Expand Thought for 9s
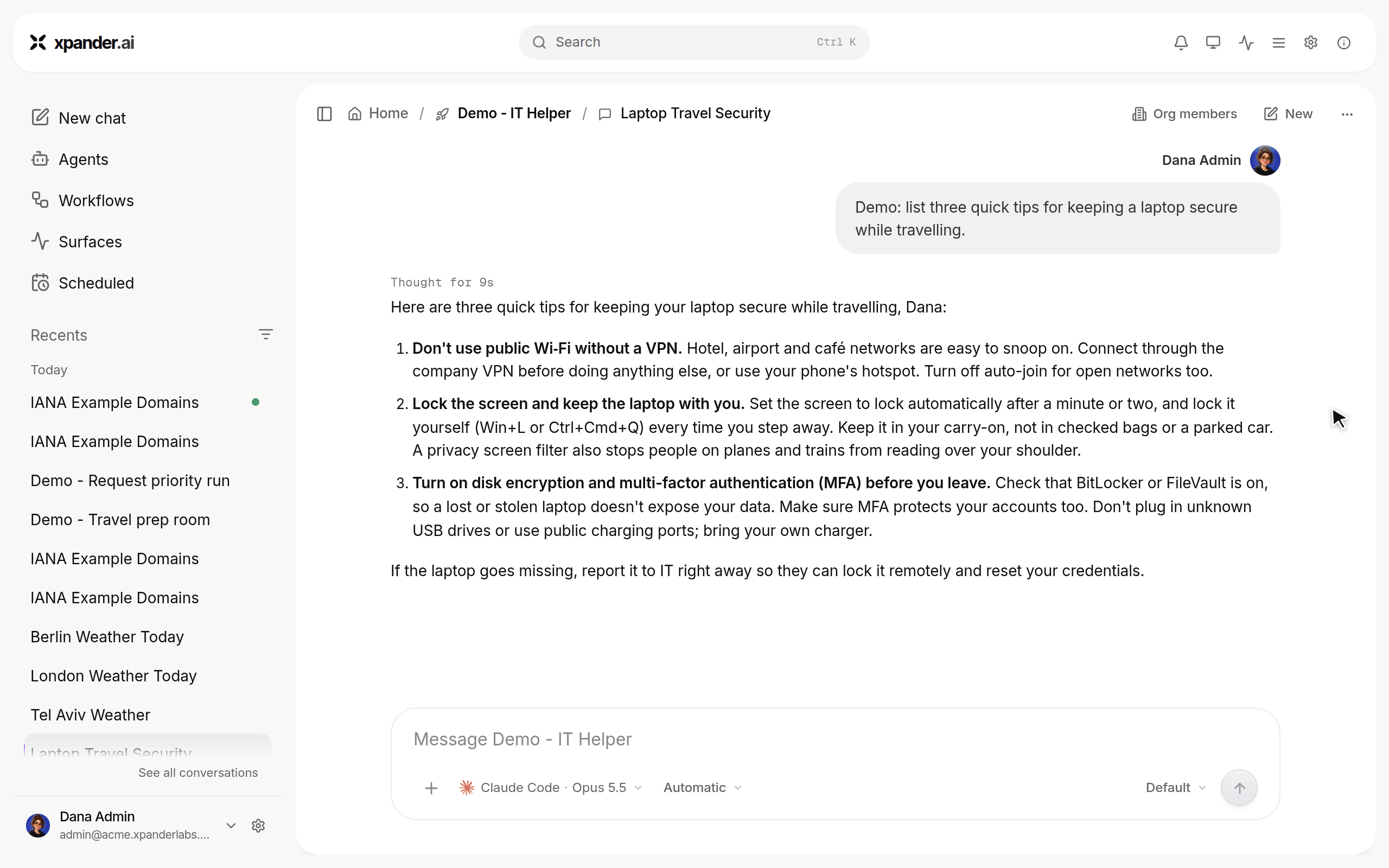 442,282
